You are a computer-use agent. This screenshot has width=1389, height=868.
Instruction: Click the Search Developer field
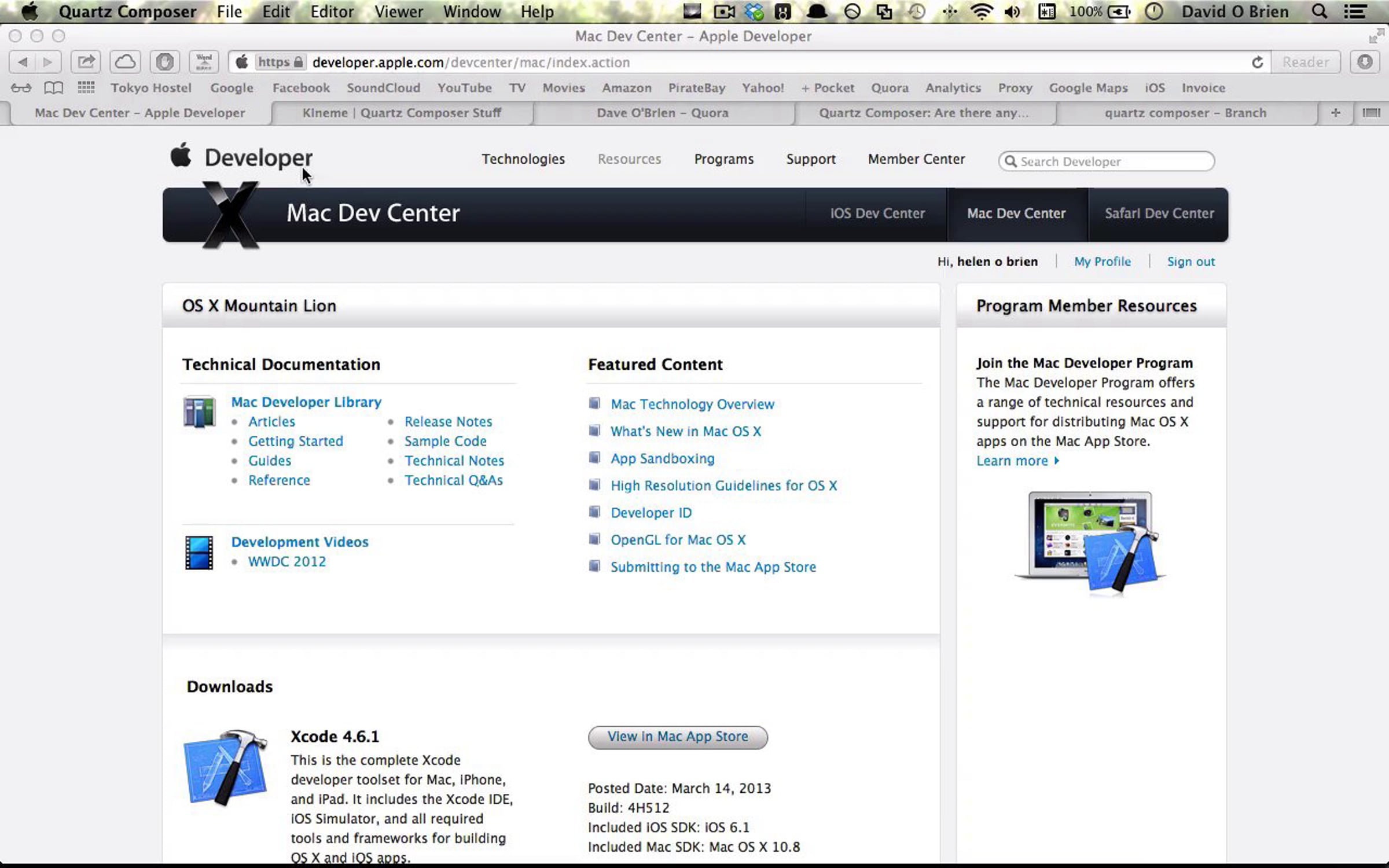[1106, 161]
